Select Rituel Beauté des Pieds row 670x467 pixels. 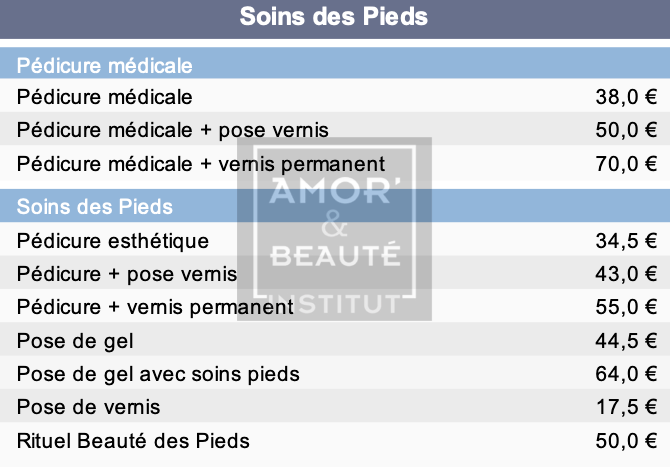pyautogui.click(x=335, y=441)
